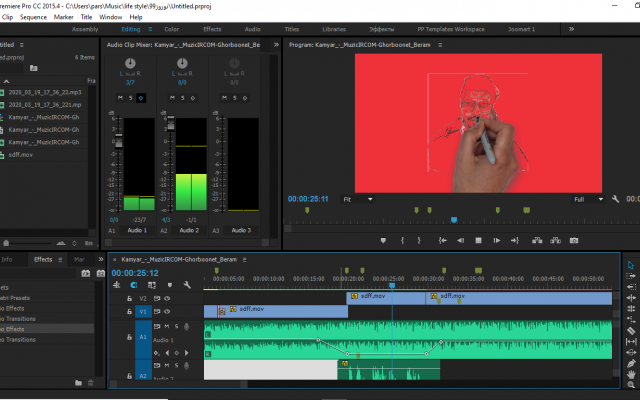Switch to Color workspace
Image resolution: width=640 pixels, height=400 pixels.
[172, 29]
